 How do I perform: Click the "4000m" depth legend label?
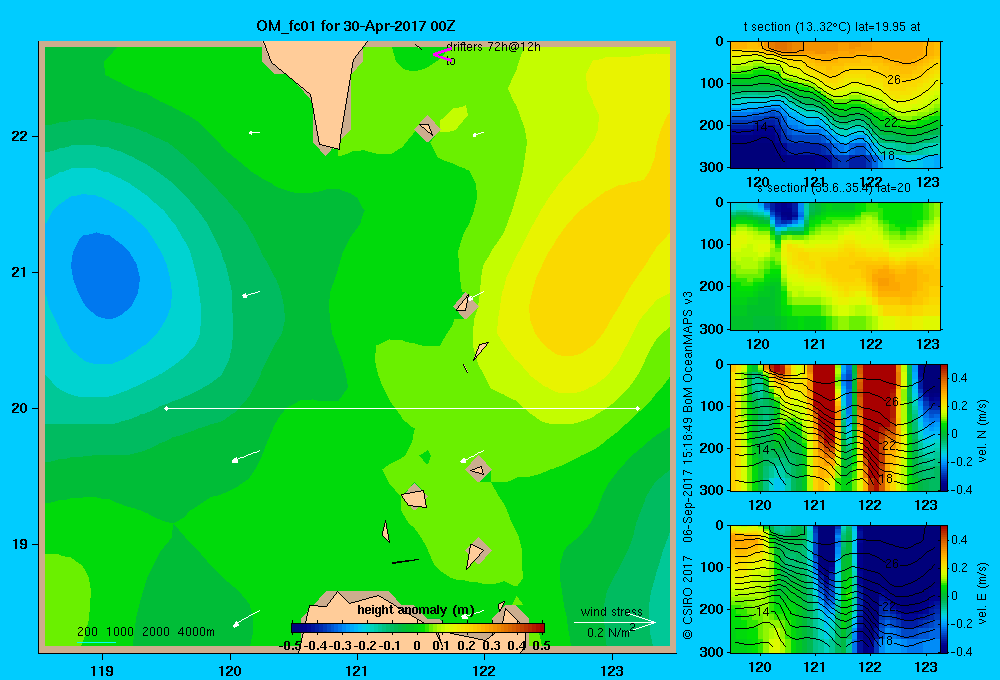tap(196, 632)
